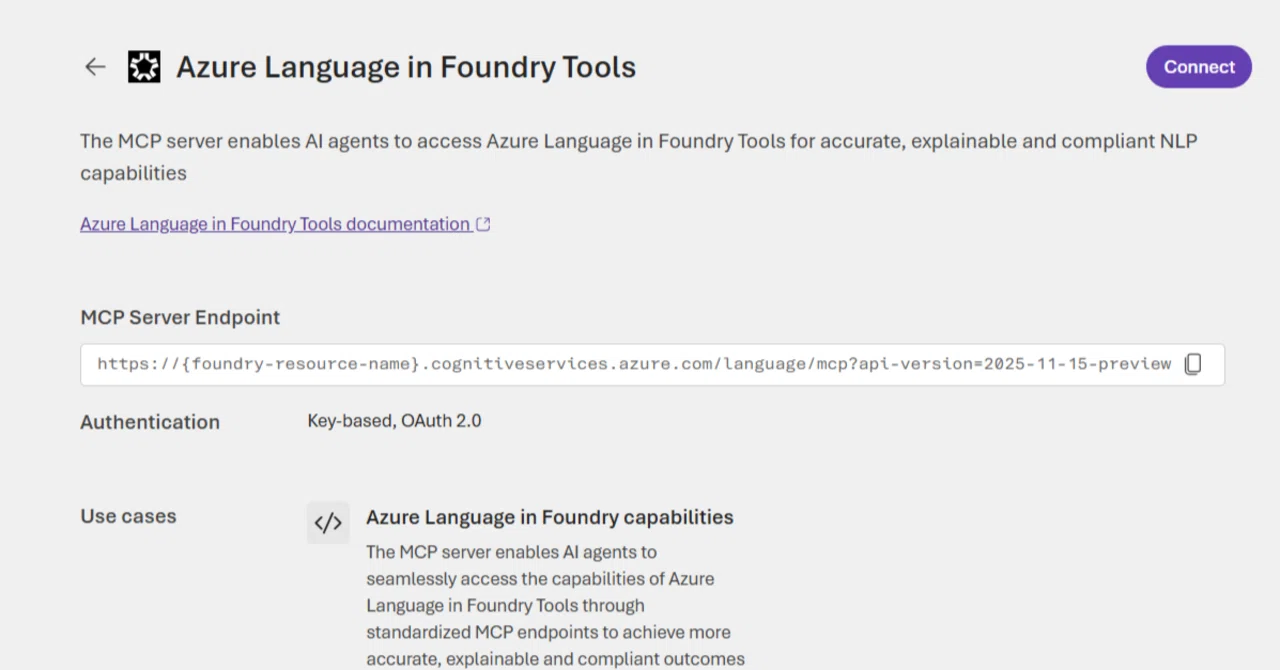Click inside the MCP Server Endpoint field
The image size is (1280, 670).
[x=652, y=365]
